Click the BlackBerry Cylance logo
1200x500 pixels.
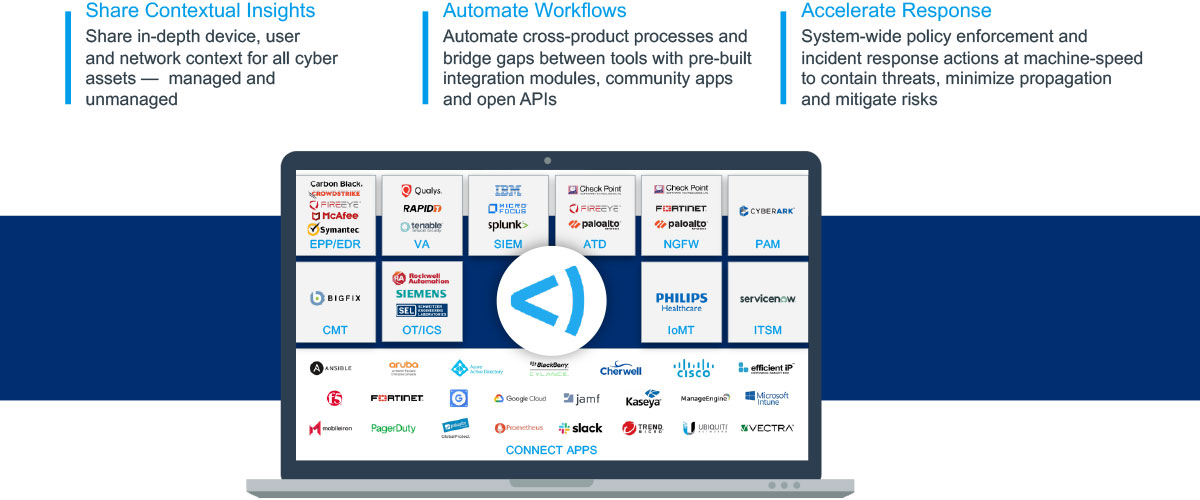tap(549, 368)
